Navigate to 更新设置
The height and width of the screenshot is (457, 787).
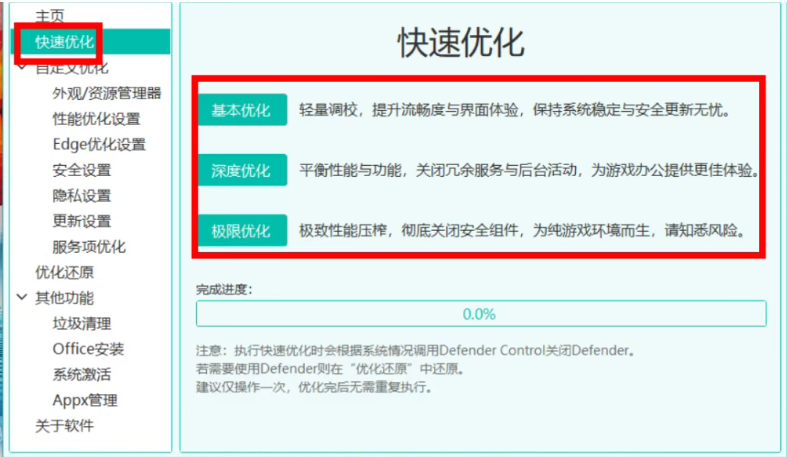[x=82, y=221]
